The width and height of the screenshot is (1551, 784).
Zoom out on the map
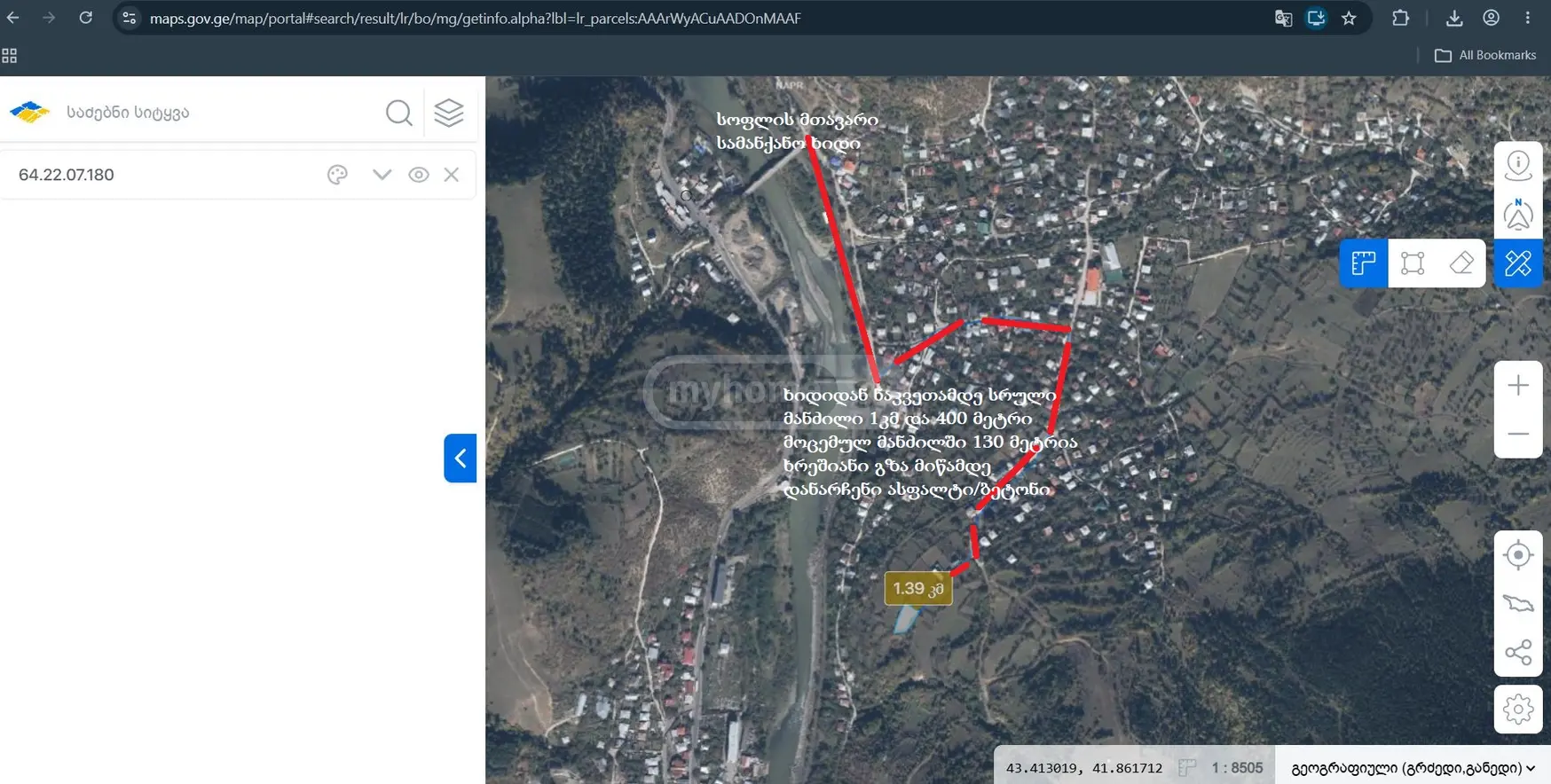1518,435
